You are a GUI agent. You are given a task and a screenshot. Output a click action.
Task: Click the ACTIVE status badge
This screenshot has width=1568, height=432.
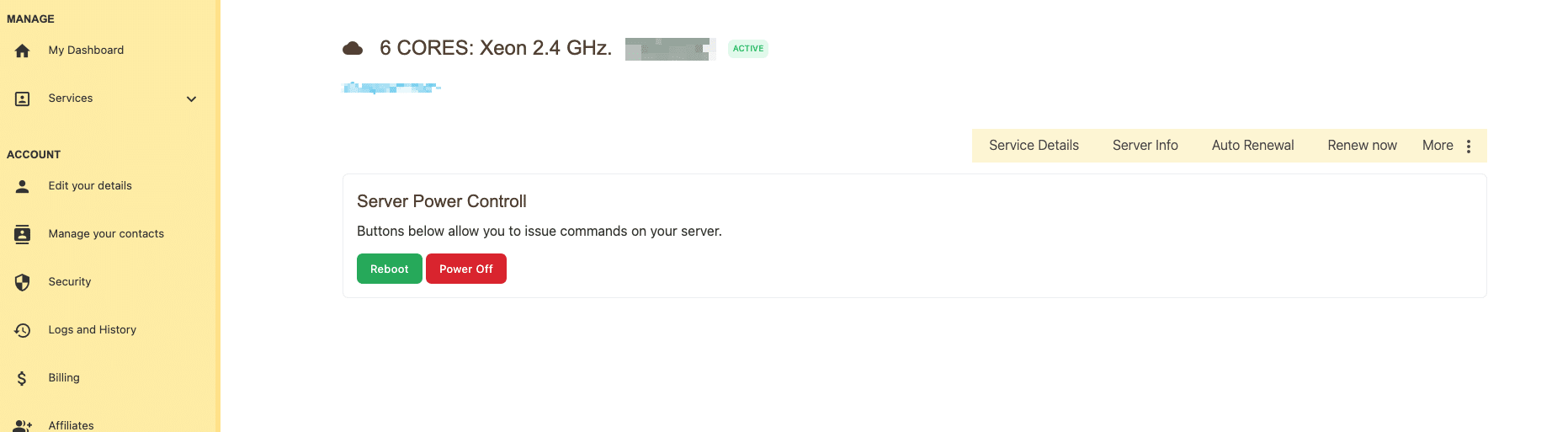coord(748,49)
